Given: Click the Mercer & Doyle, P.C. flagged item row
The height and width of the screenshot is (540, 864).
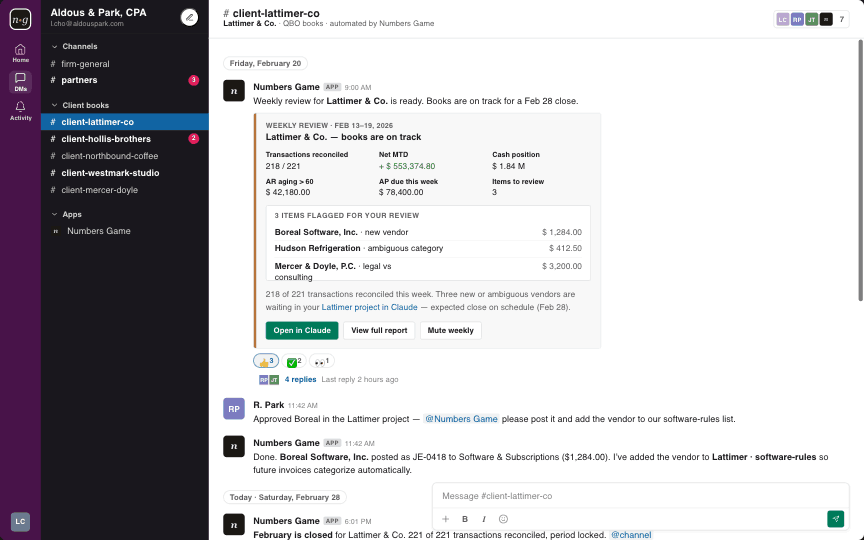Looking at the screenshot, I should click(428, 271).
